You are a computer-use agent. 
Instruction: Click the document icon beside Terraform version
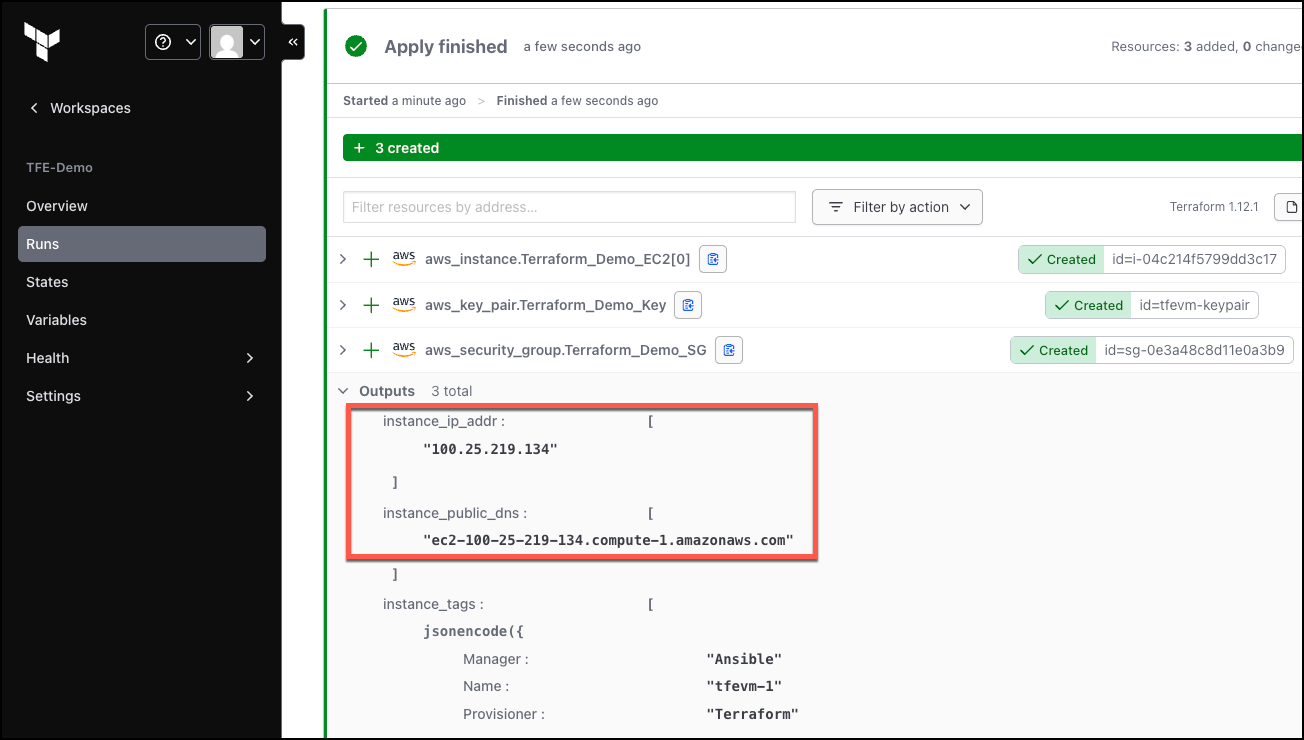click(1291, 207)
